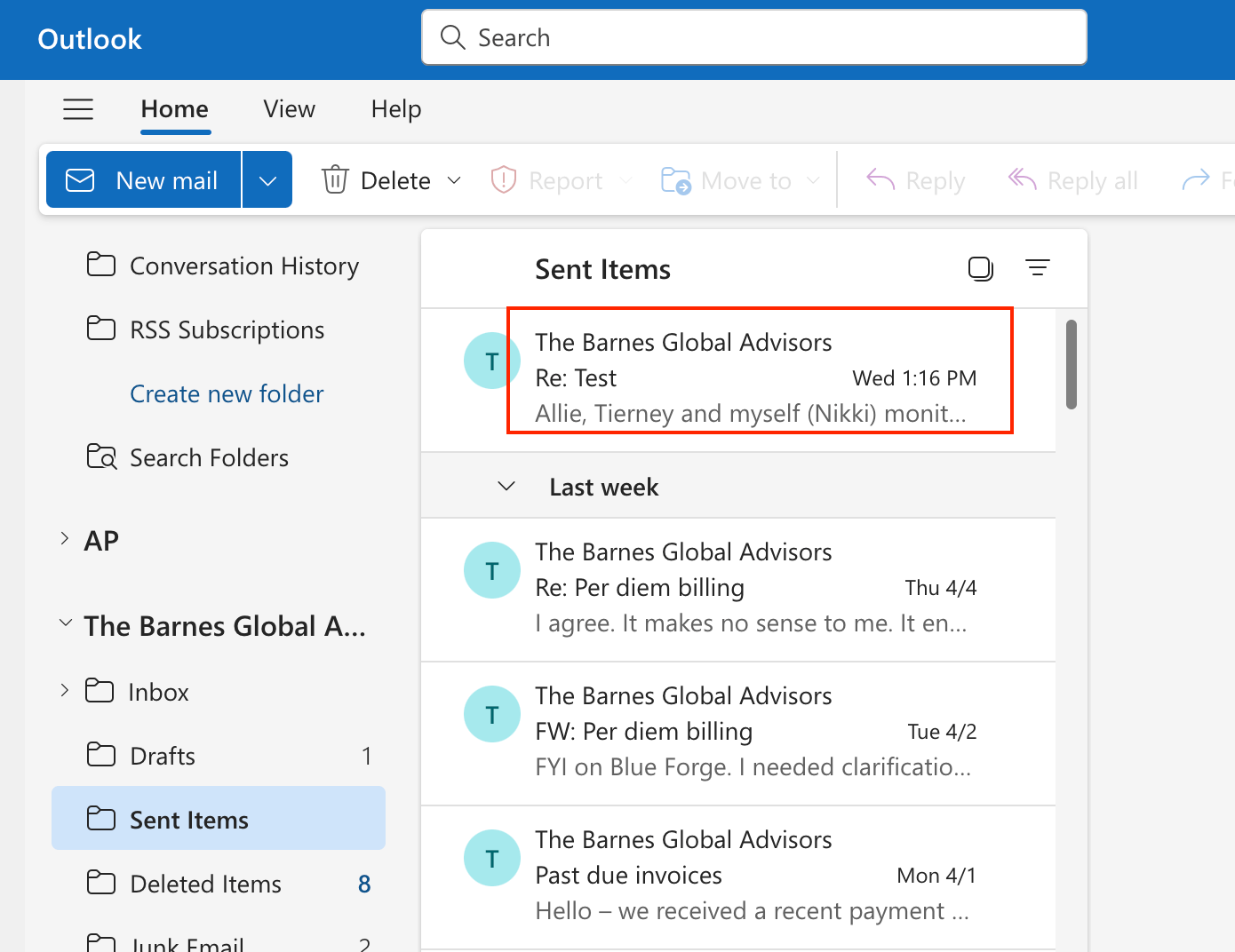Click the search magnifier icon
The width and height of the screenshot is (1235, 952).
click(453, 37)
